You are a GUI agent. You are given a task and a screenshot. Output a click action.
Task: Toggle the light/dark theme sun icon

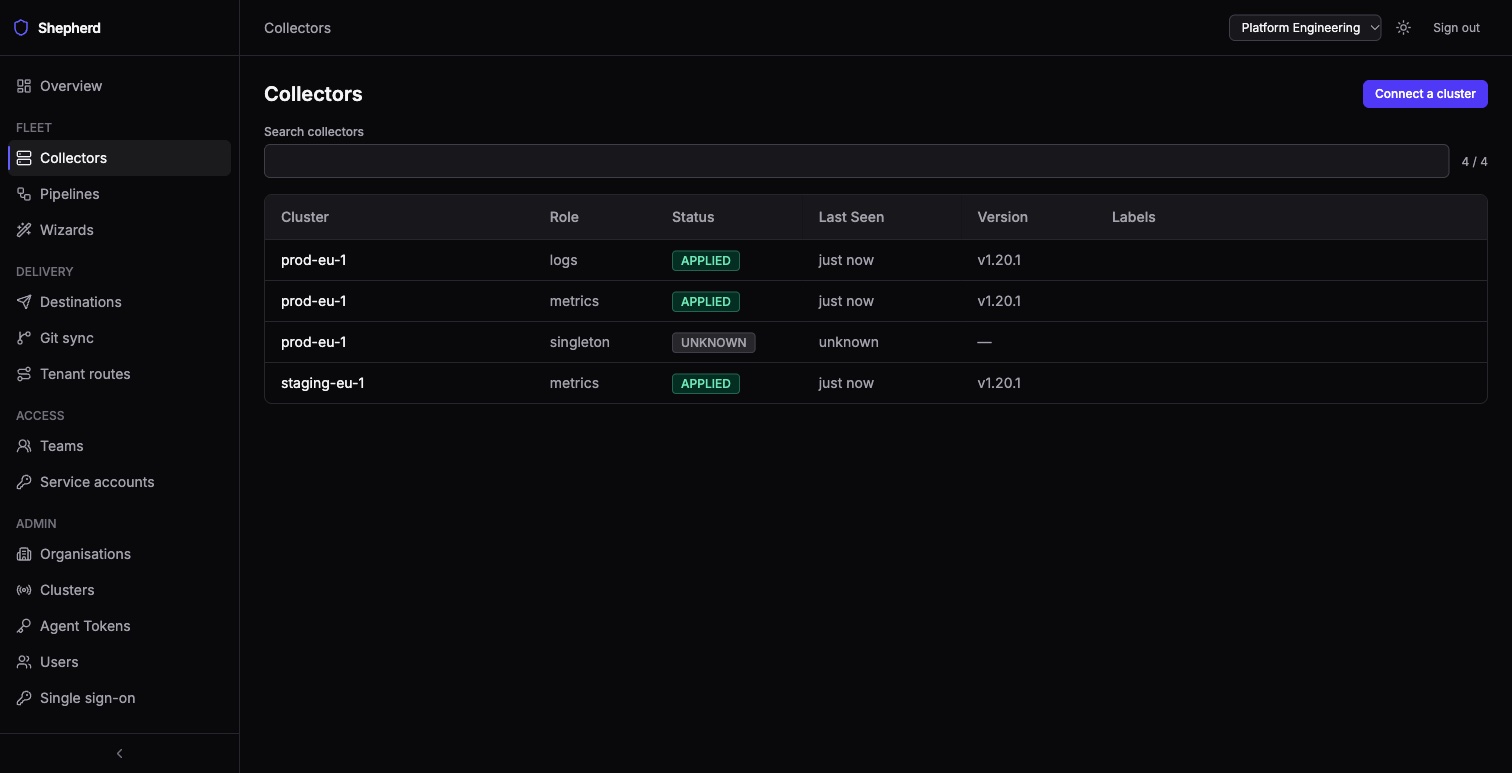click(1403, 28)
